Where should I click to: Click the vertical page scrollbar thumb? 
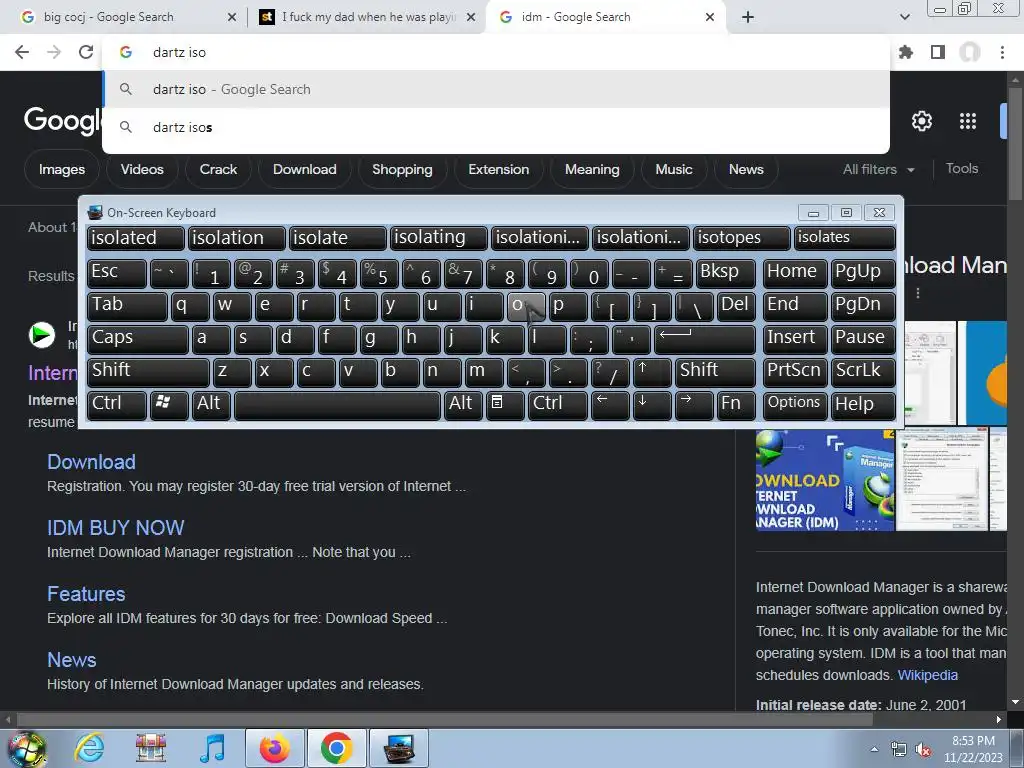click(1016, 144)
